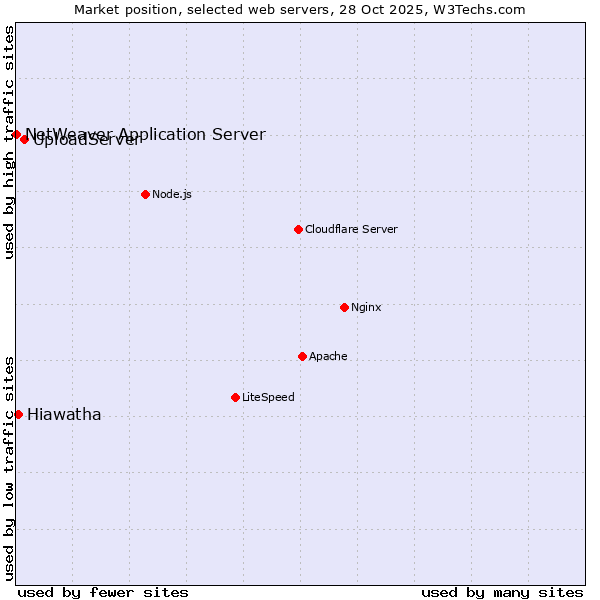Select the Hiawatha red diamond marker
This screenshot has height=600, width=600.
click(x=18, y=414)
